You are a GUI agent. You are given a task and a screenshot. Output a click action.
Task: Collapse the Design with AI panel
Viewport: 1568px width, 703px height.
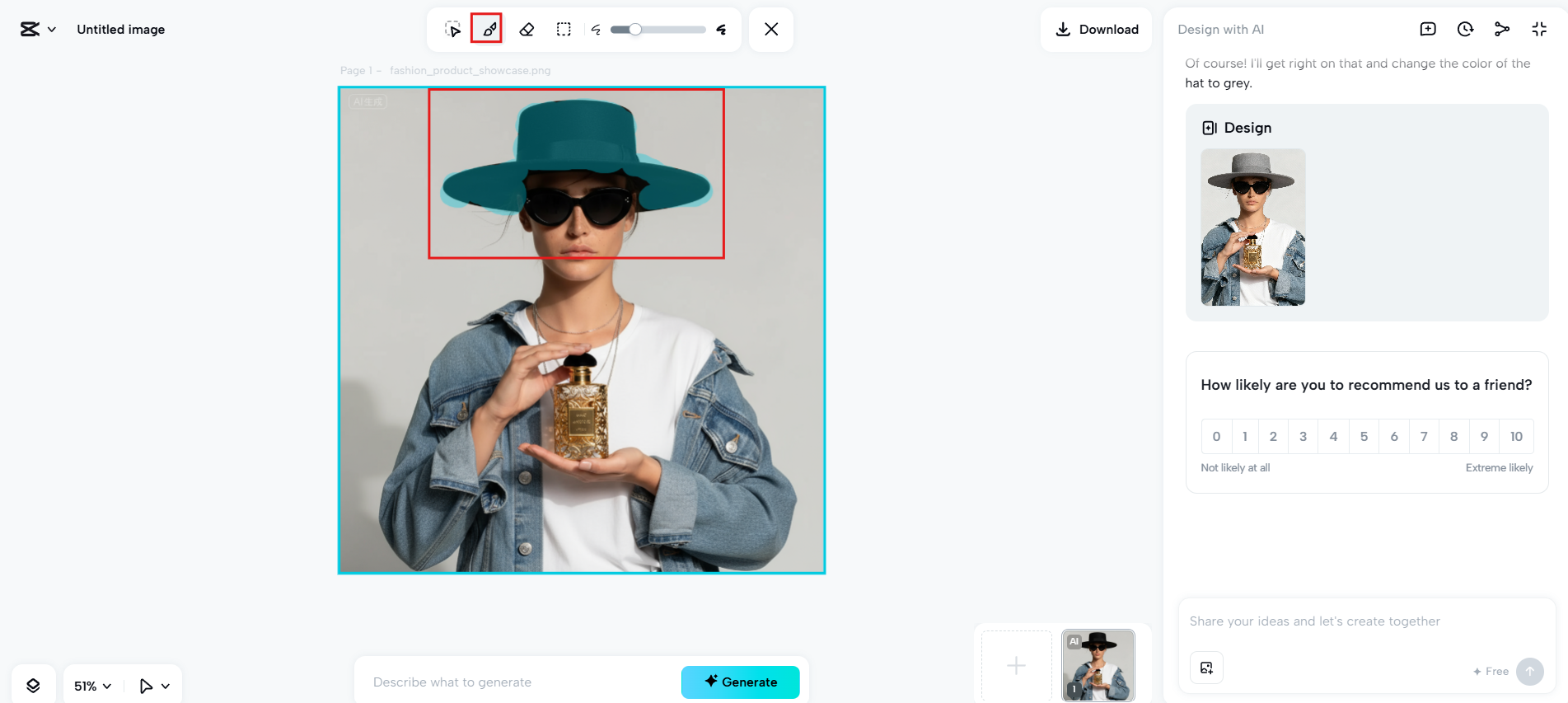(x=1539, y=30)
